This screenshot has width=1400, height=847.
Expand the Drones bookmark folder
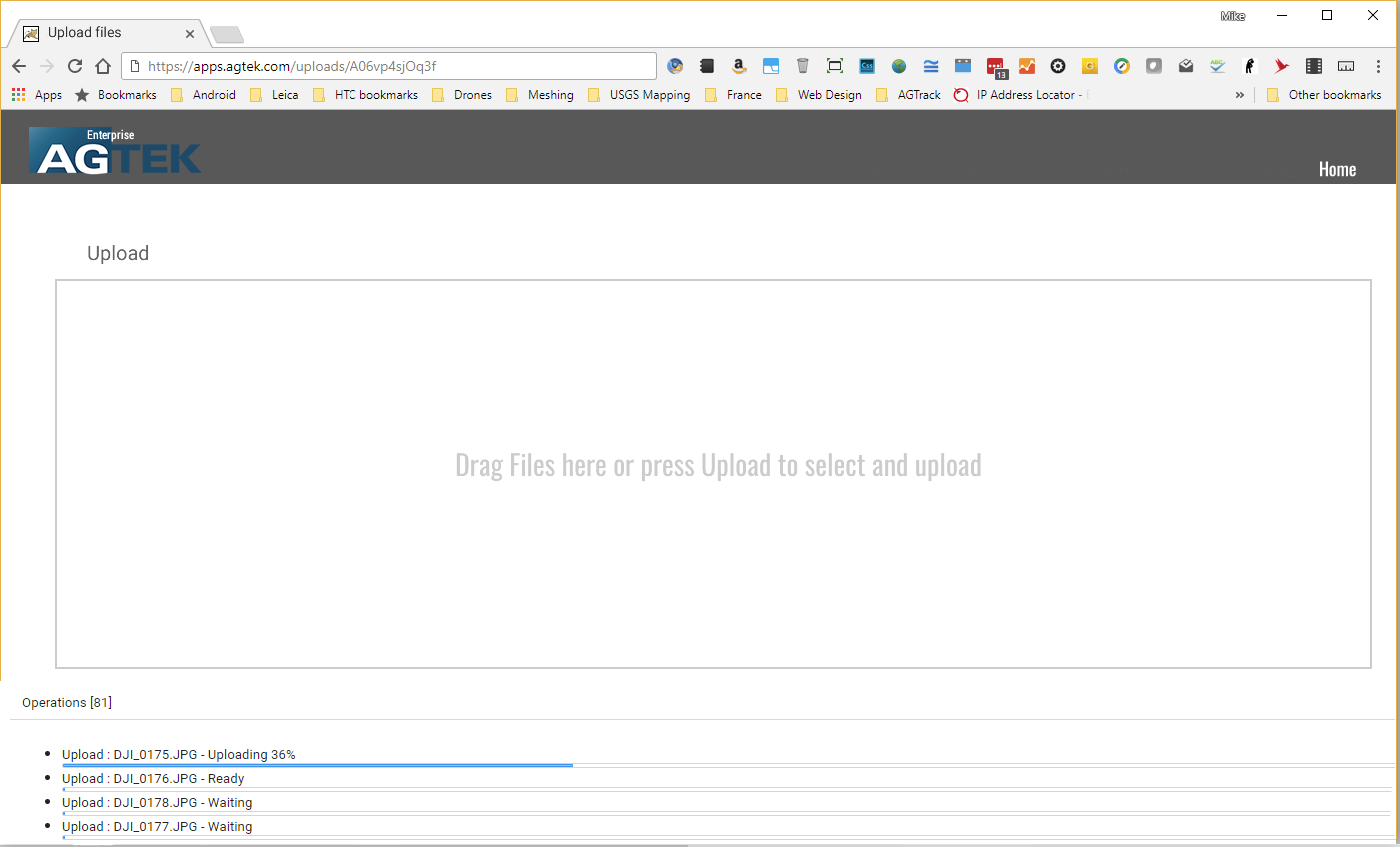point(462,95)
